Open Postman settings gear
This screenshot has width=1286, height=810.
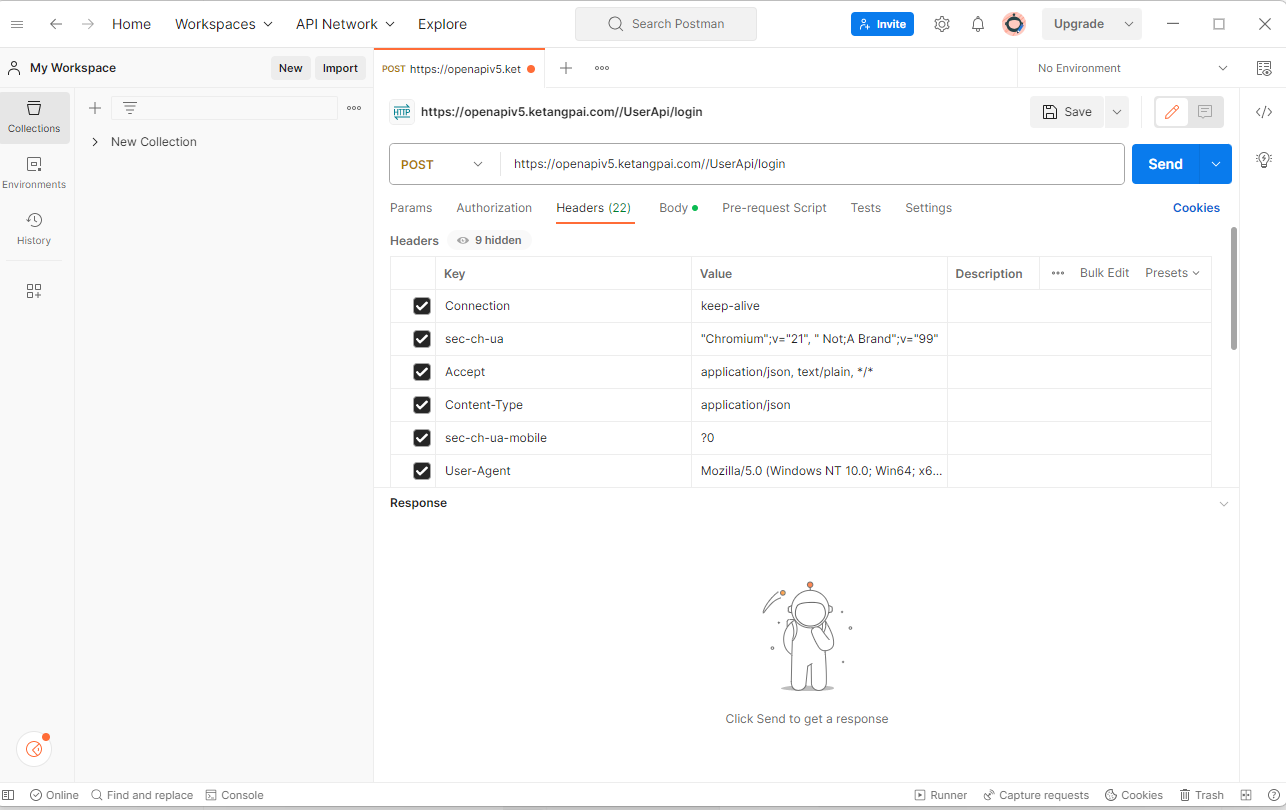point(942,24)
